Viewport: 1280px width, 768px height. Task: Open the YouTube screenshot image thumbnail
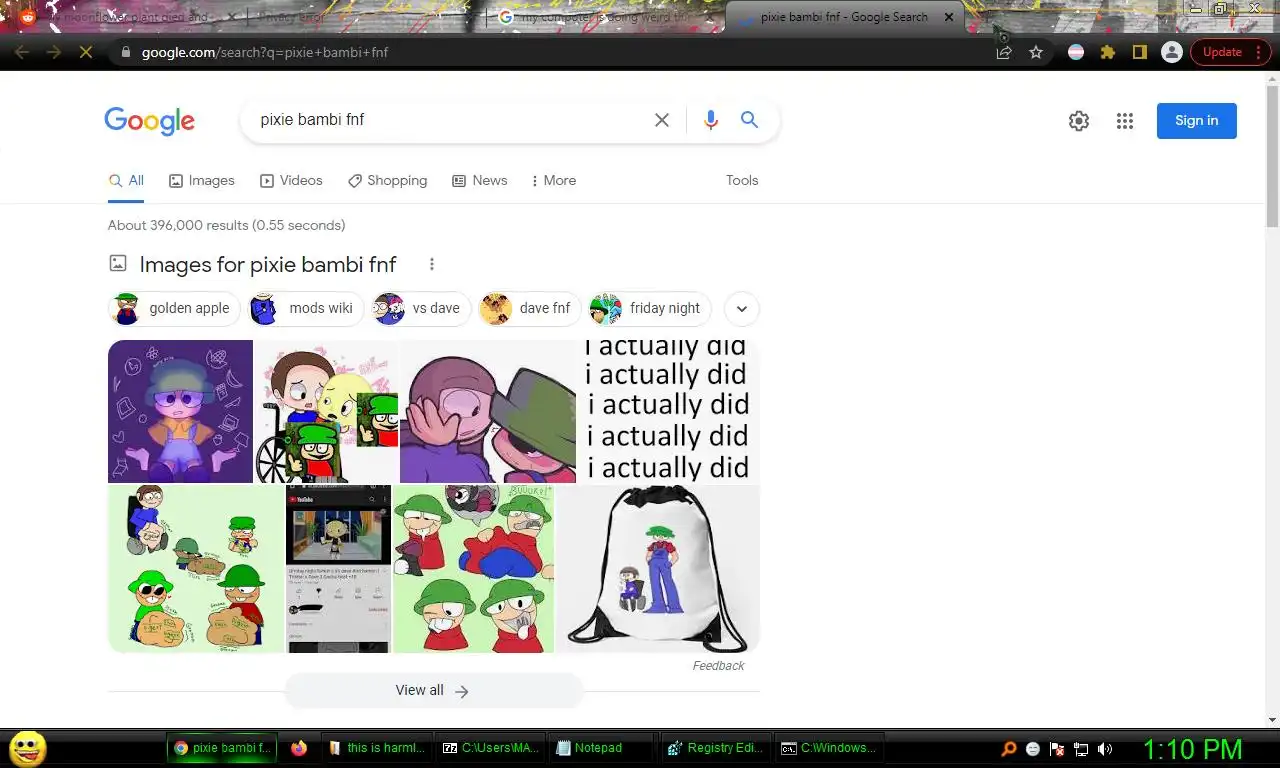338,569
